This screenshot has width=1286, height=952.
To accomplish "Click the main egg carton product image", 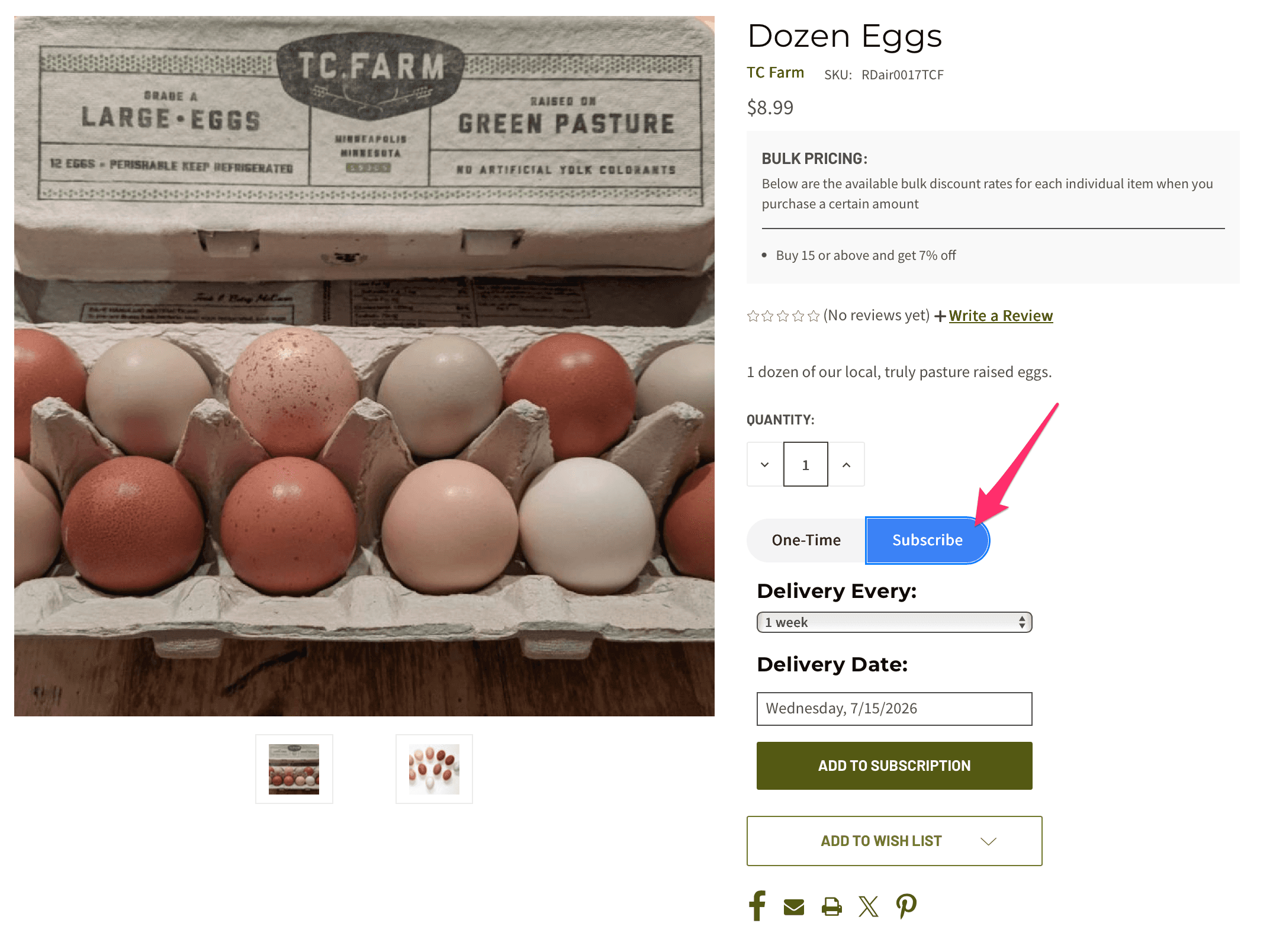I will [364, 366].
